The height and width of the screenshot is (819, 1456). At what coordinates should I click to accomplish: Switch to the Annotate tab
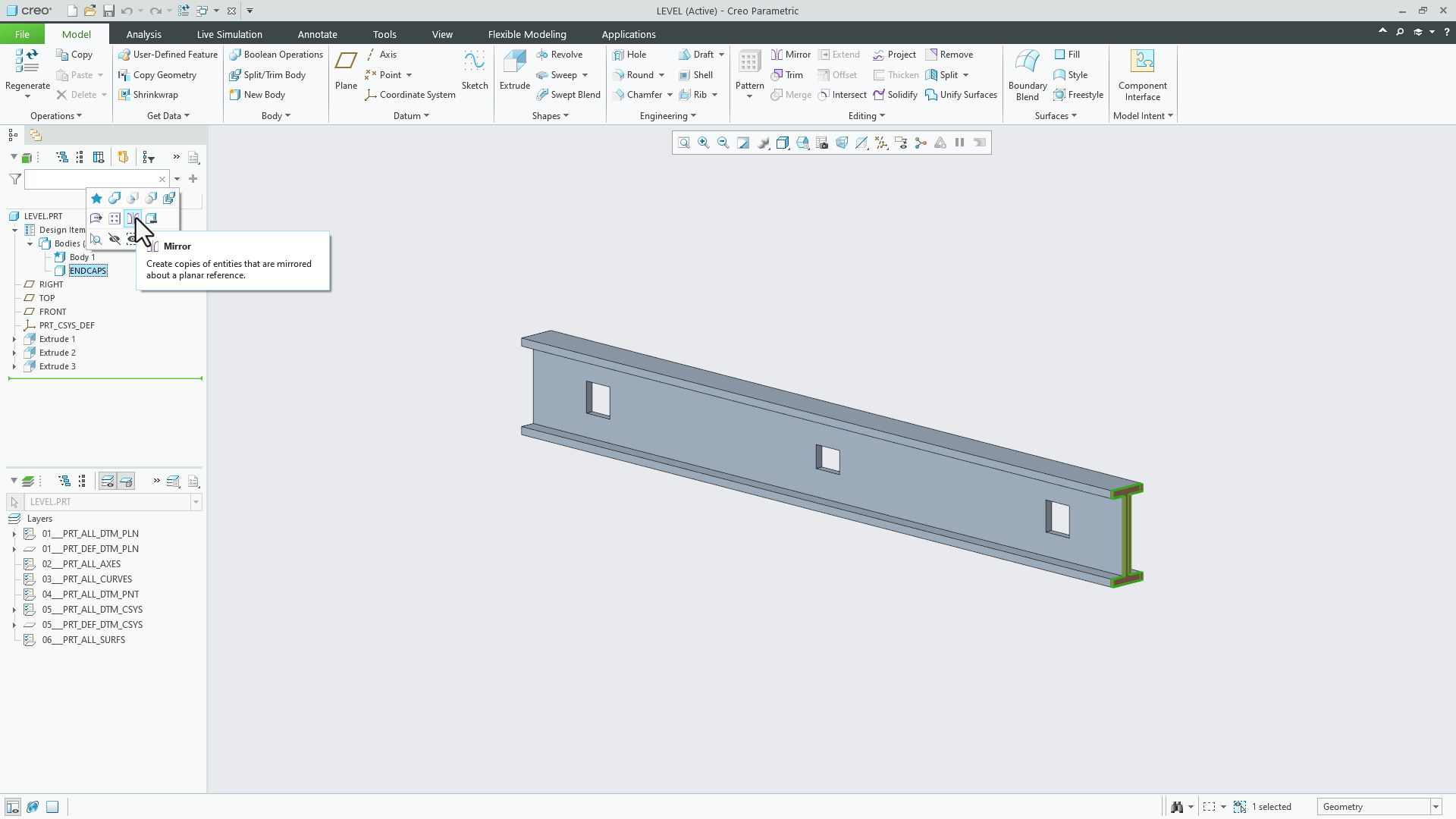coord(317,34)
